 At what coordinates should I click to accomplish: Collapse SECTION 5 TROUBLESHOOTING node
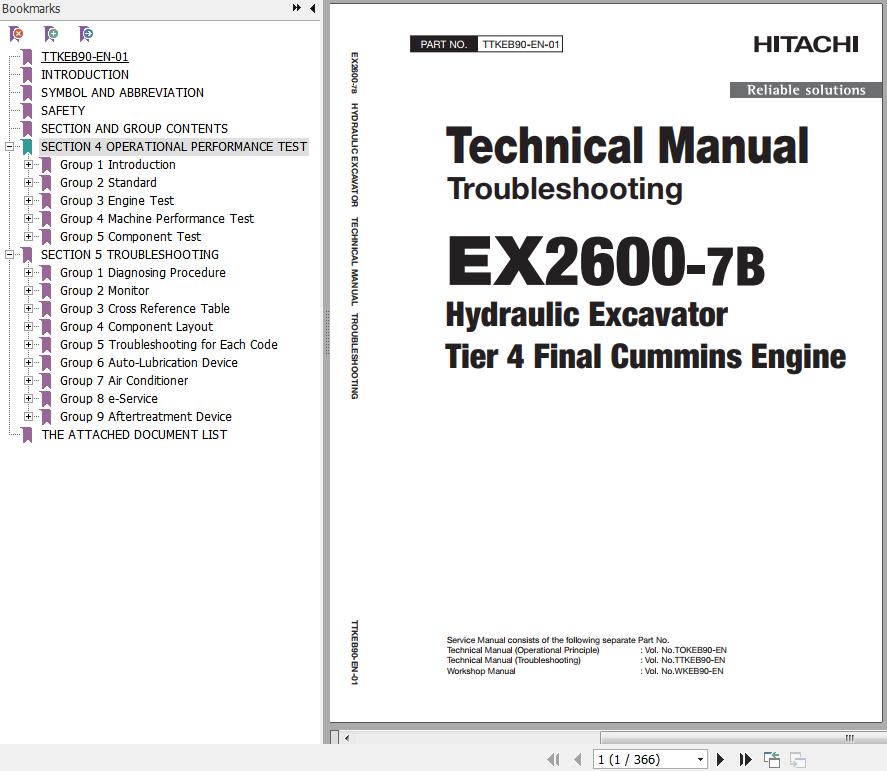[10, 255]
